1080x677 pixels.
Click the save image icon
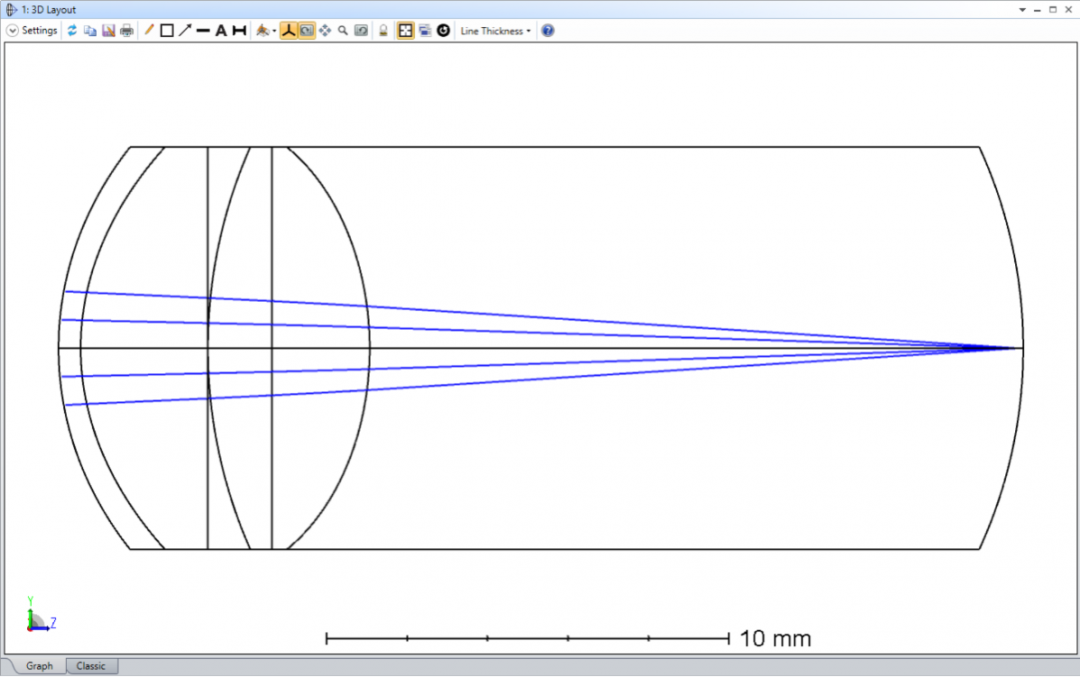click(108, 30)
